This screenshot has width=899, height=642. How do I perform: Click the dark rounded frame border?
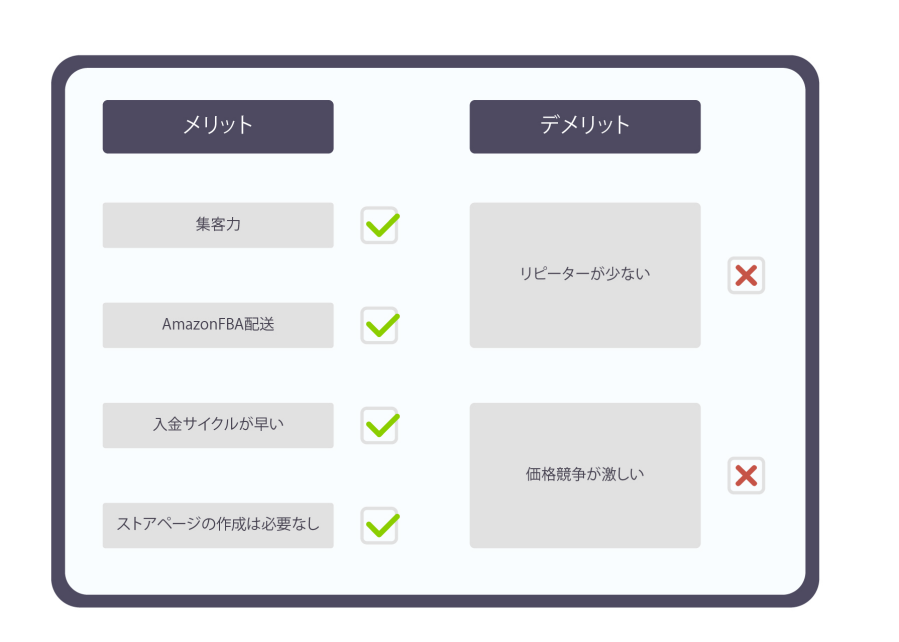click(58, 330)
